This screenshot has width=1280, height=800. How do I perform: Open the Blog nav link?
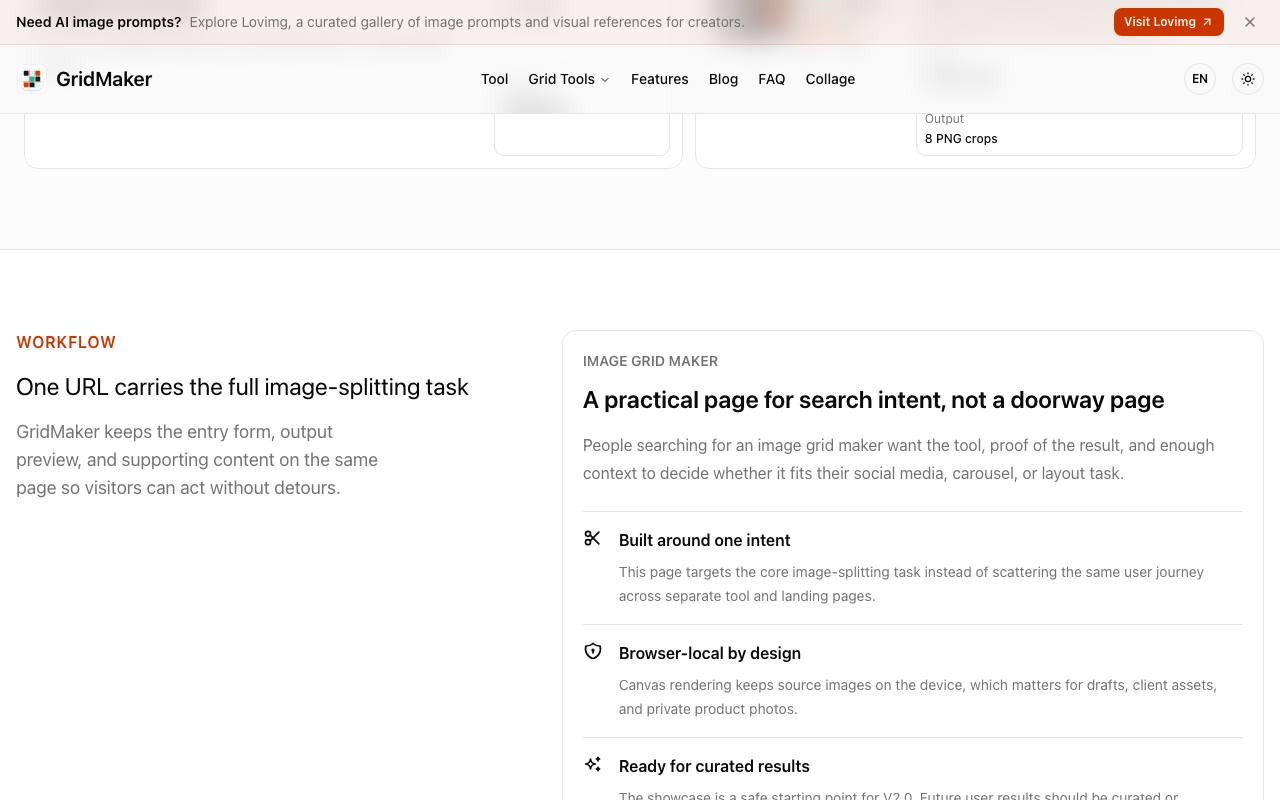[723, 79]
